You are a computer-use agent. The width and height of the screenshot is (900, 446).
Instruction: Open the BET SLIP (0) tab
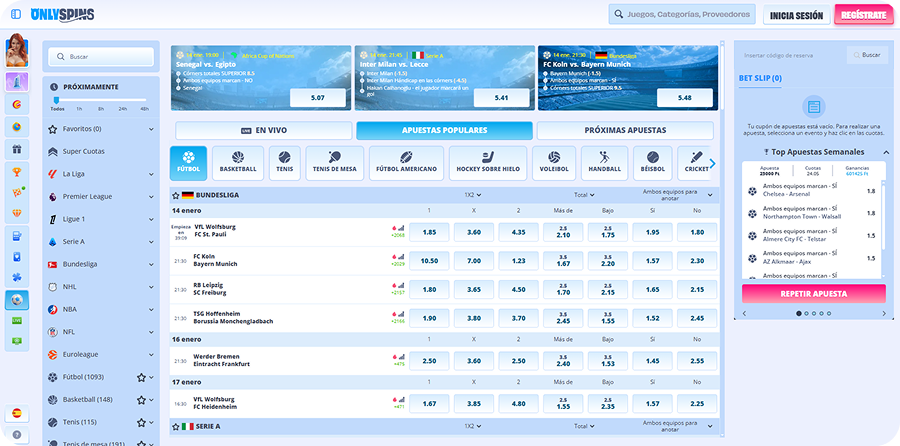[760, 78]
